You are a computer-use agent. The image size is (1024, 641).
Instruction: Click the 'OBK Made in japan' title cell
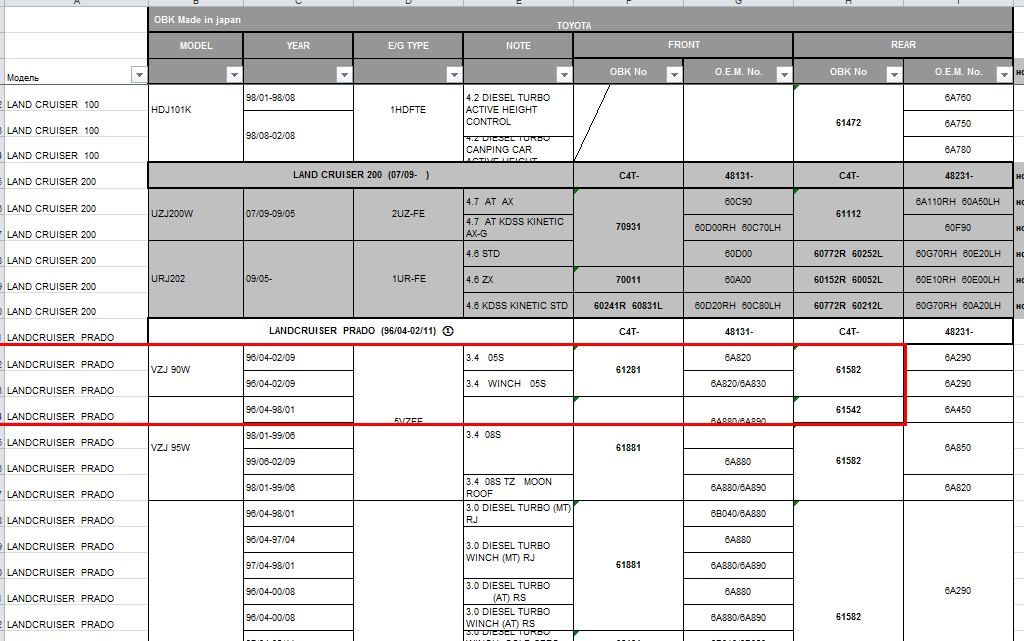[198, 20]
